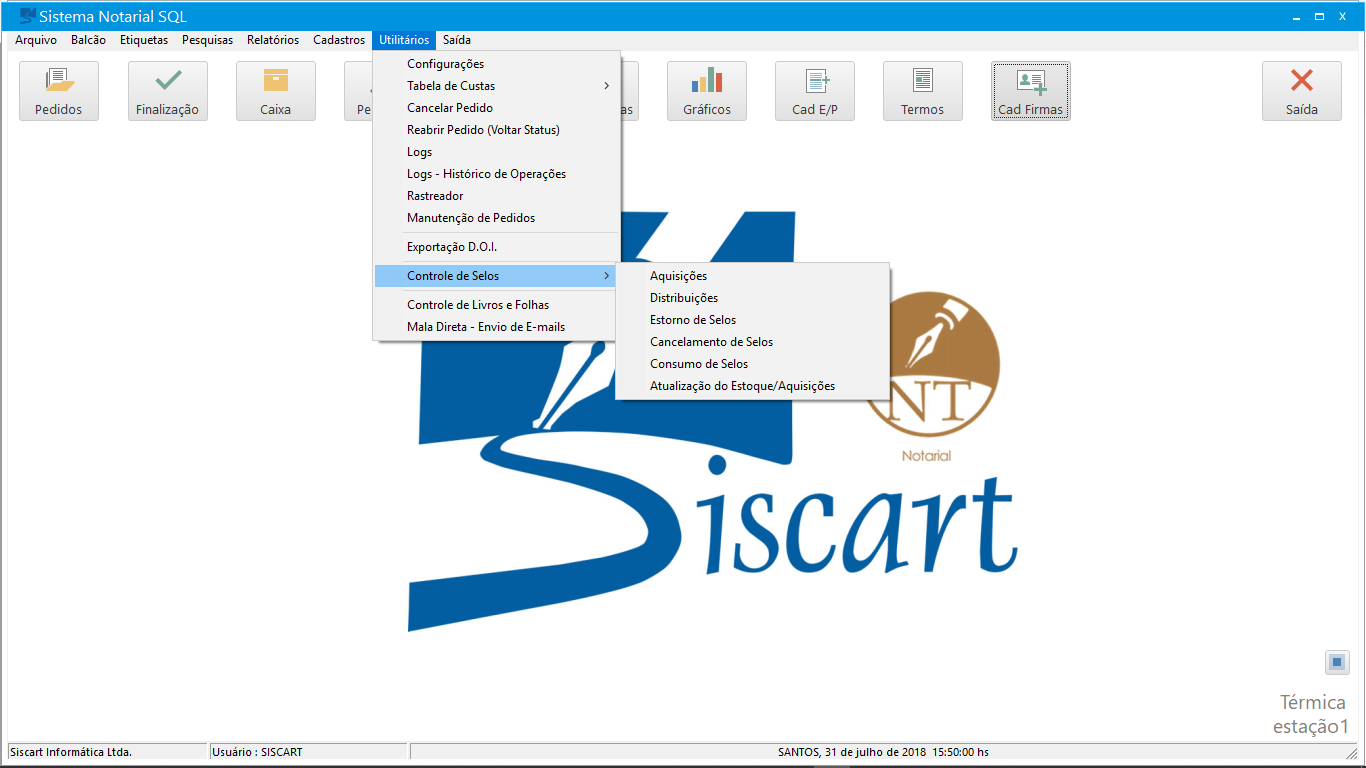1366x768 pixels.
Task: Select Cancelamento de Selos
Action: pos(752,342)
